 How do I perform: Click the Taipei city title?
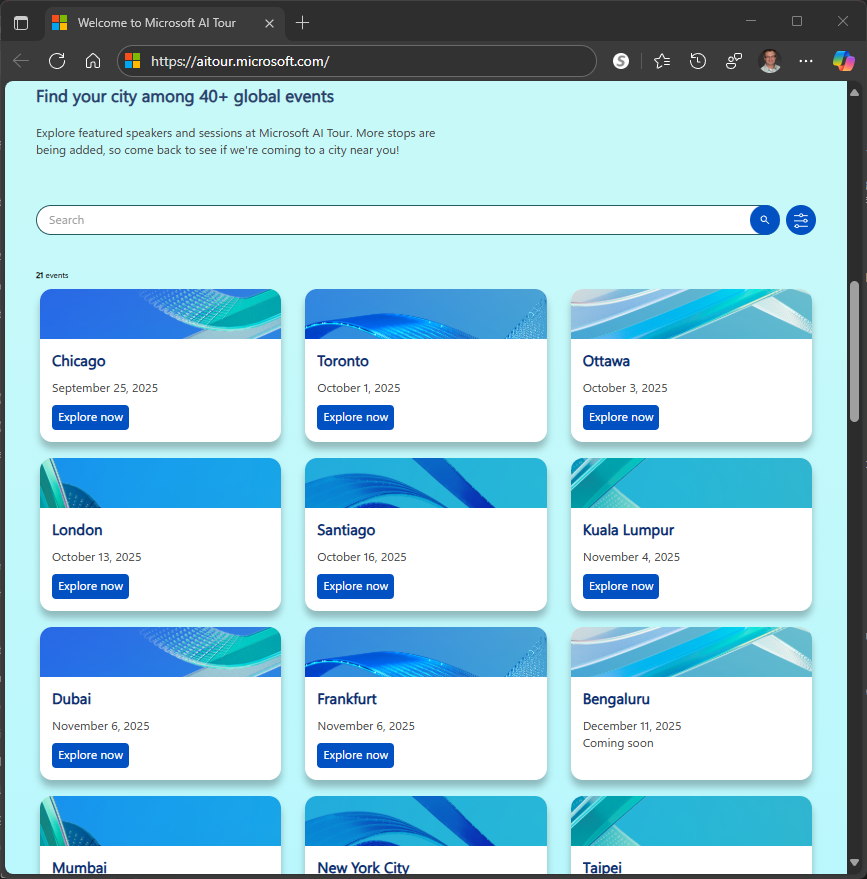602,868
